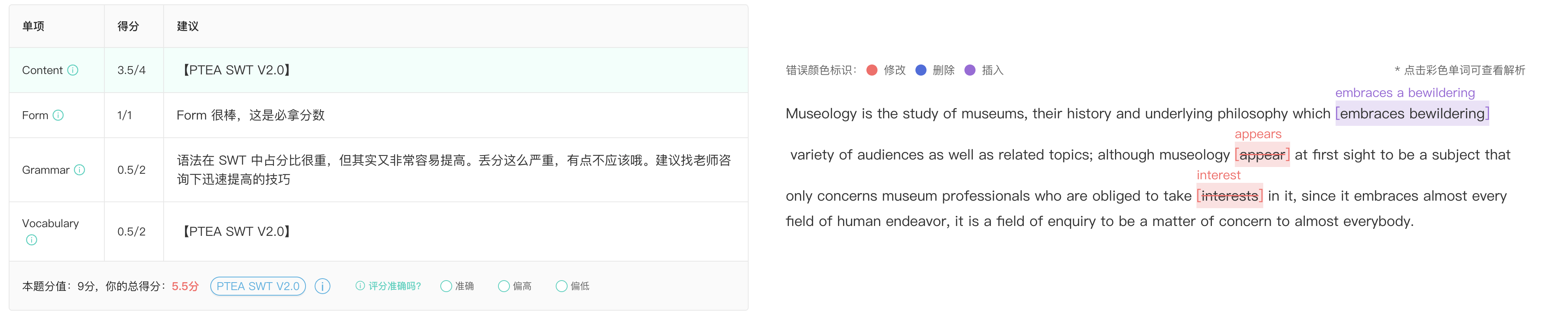Click the purple 插入 color dot
This screenshot has width=1568, height=317.
970,70
